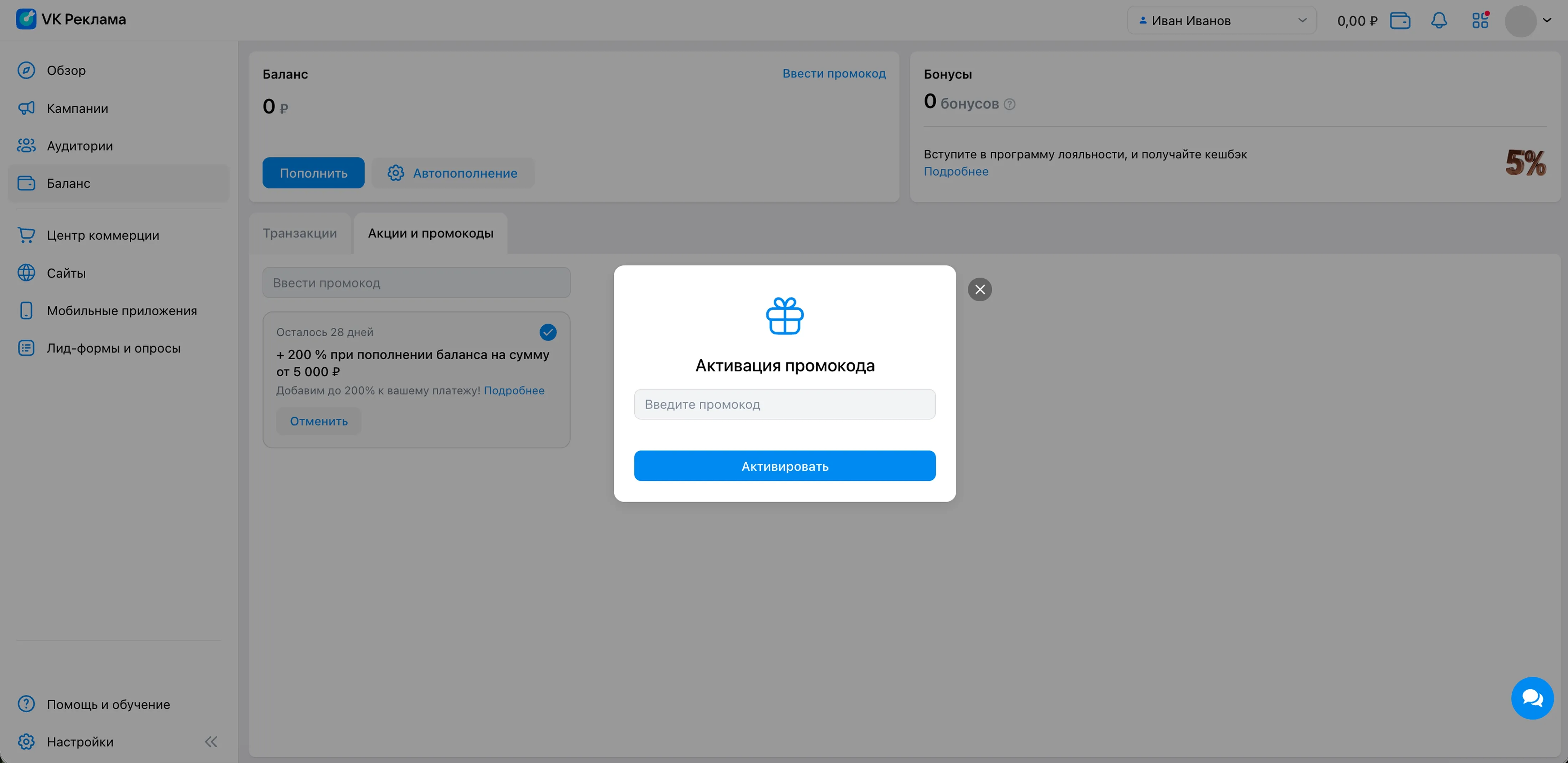Click the 0,00 ₽ balance in header
Screen dimensions: 1568x763
pos(1357,21)
